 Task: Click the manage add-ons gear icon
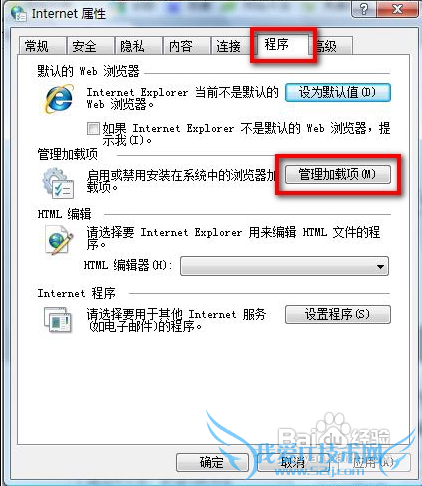pyautogui.click(x=58, y=183)
